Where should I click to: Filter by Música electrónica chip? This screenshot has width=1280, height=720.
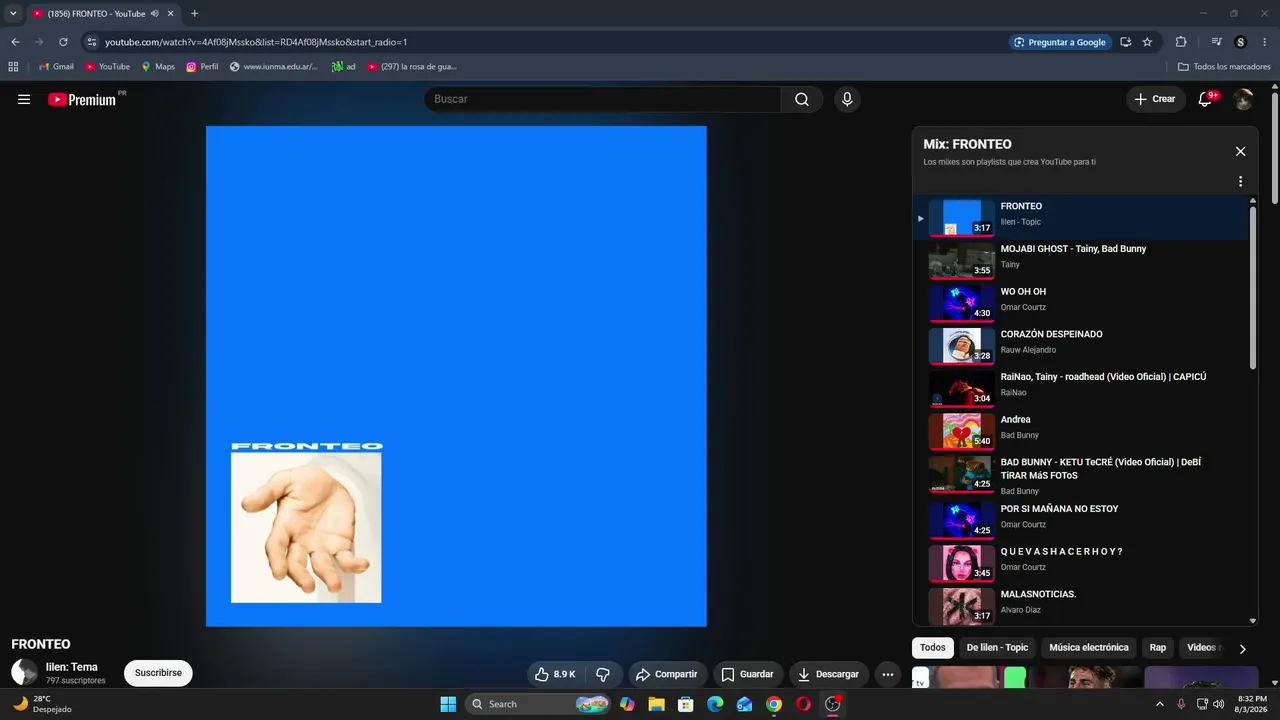[x=1089, y=648]
